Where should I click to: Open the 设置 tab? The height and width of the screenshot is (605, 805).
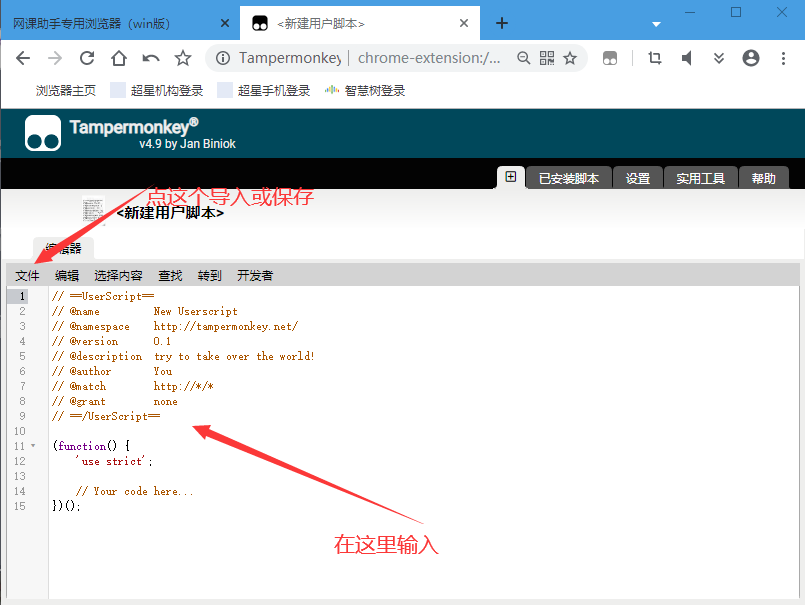pos(638,178)
